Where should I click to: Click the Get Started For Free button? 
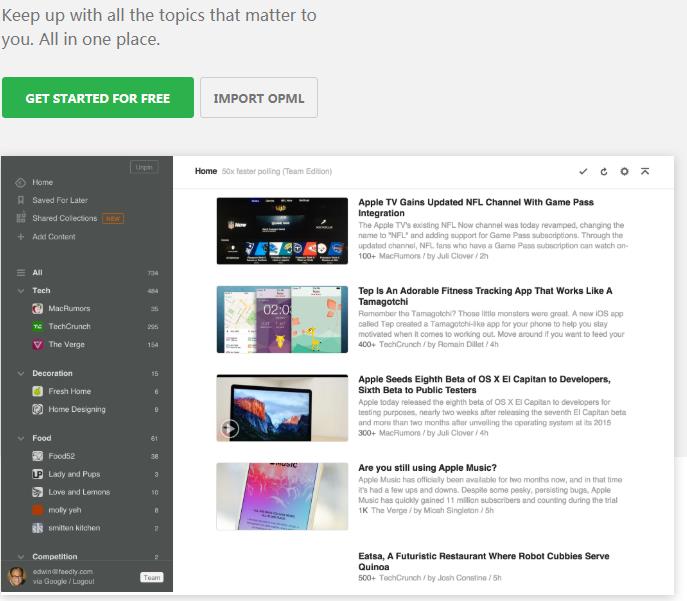click(98, 98)
